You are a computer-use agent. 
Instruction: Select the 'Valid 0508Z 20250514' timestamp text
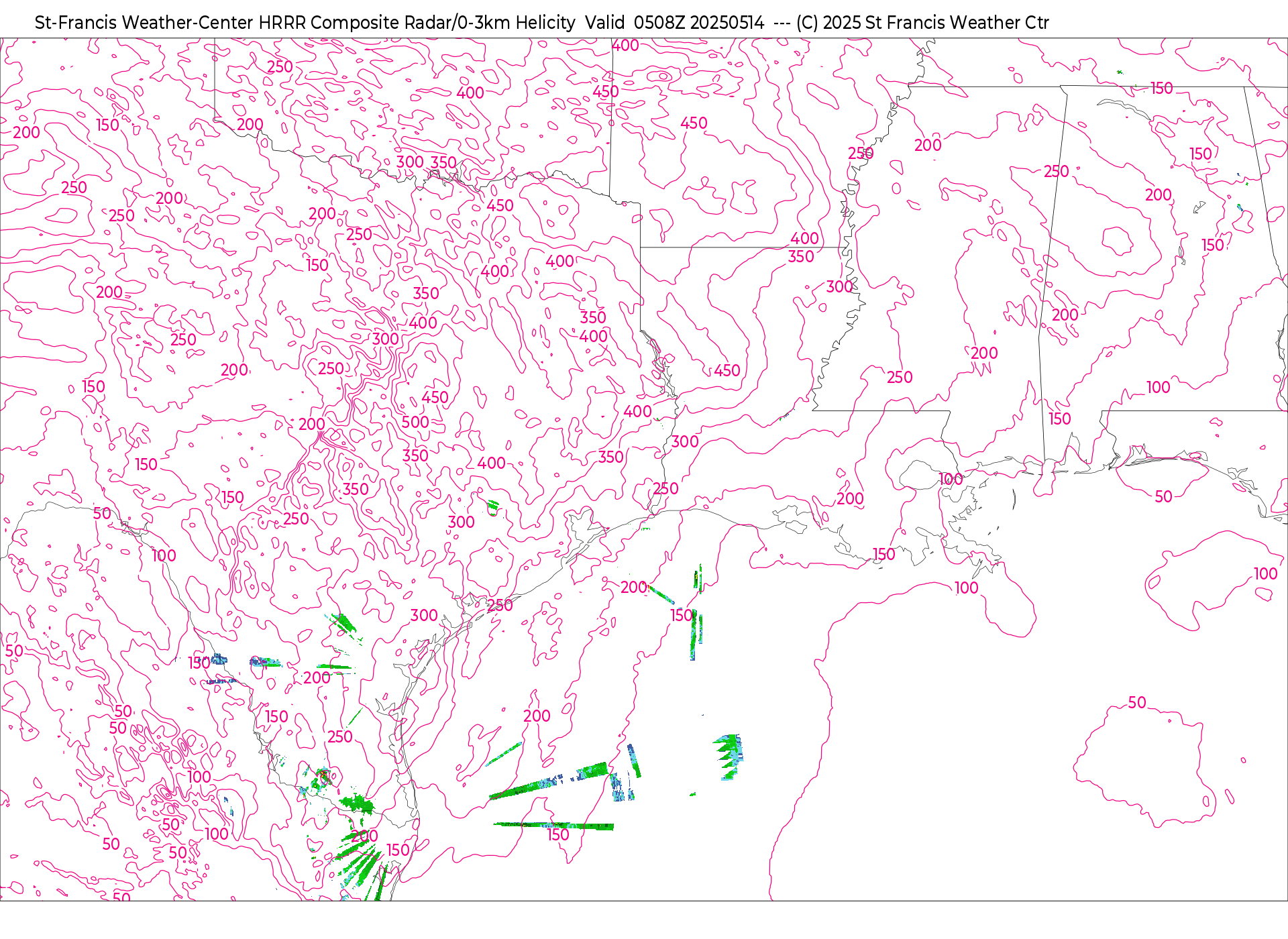[674, 23]
